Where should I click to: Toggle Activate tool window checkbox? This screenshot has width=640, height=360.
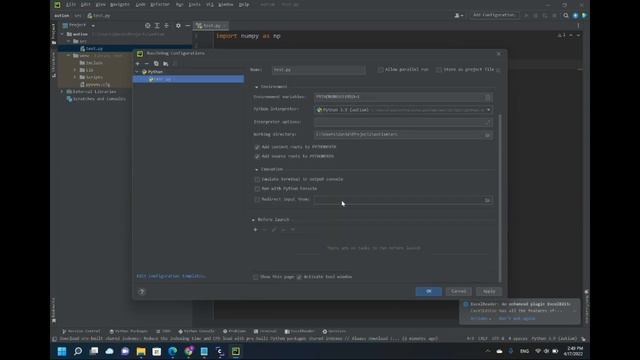click(300, 277)
